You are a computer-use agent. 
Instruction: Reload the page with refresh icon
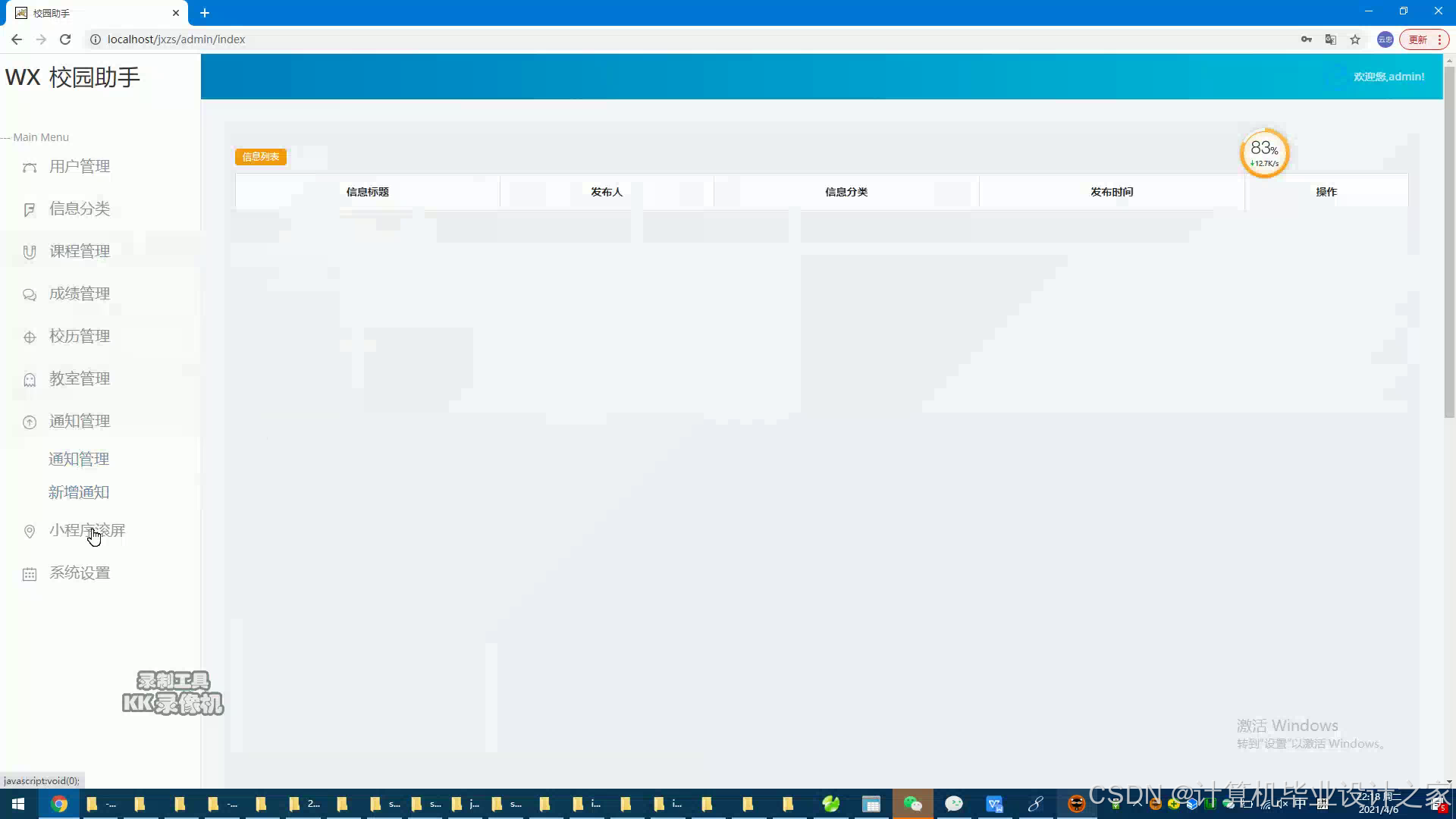[65, 39]
